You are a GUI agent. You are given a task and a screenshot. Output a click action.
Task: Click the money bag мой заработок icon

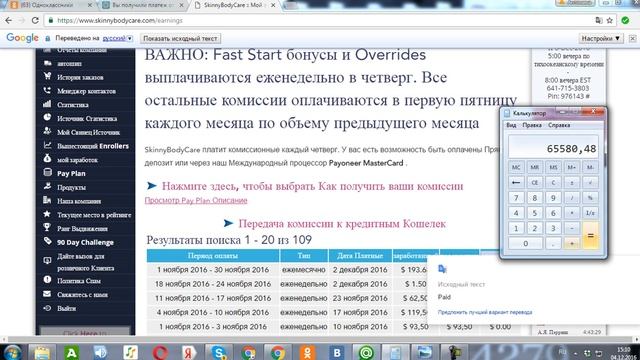47,159
